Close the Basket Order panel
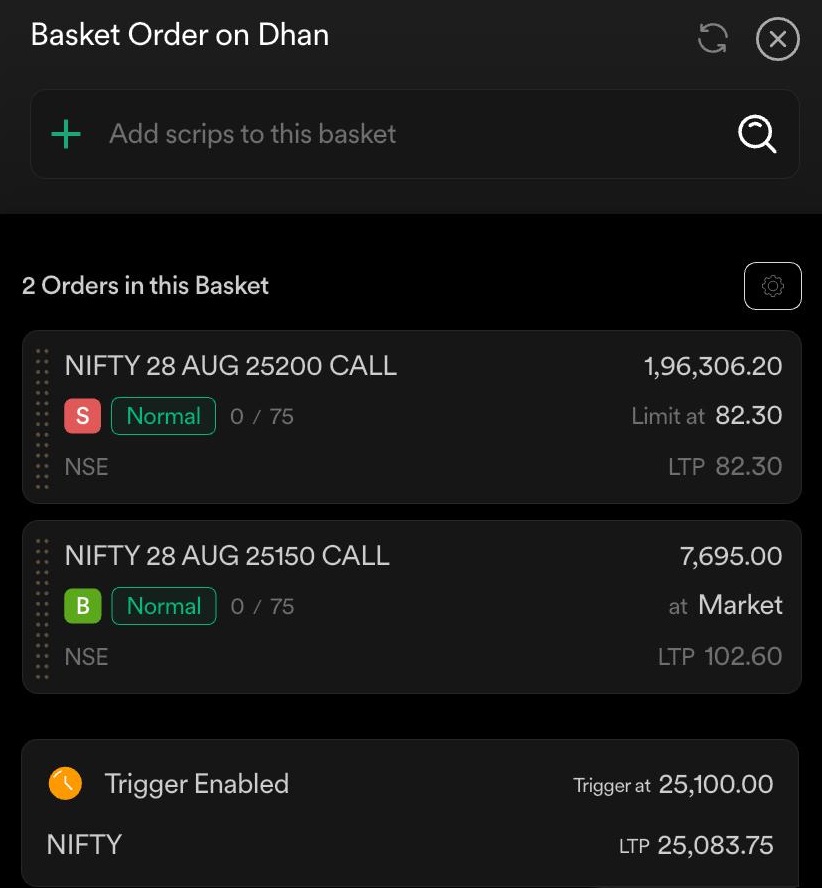 [x=777, y=40]
